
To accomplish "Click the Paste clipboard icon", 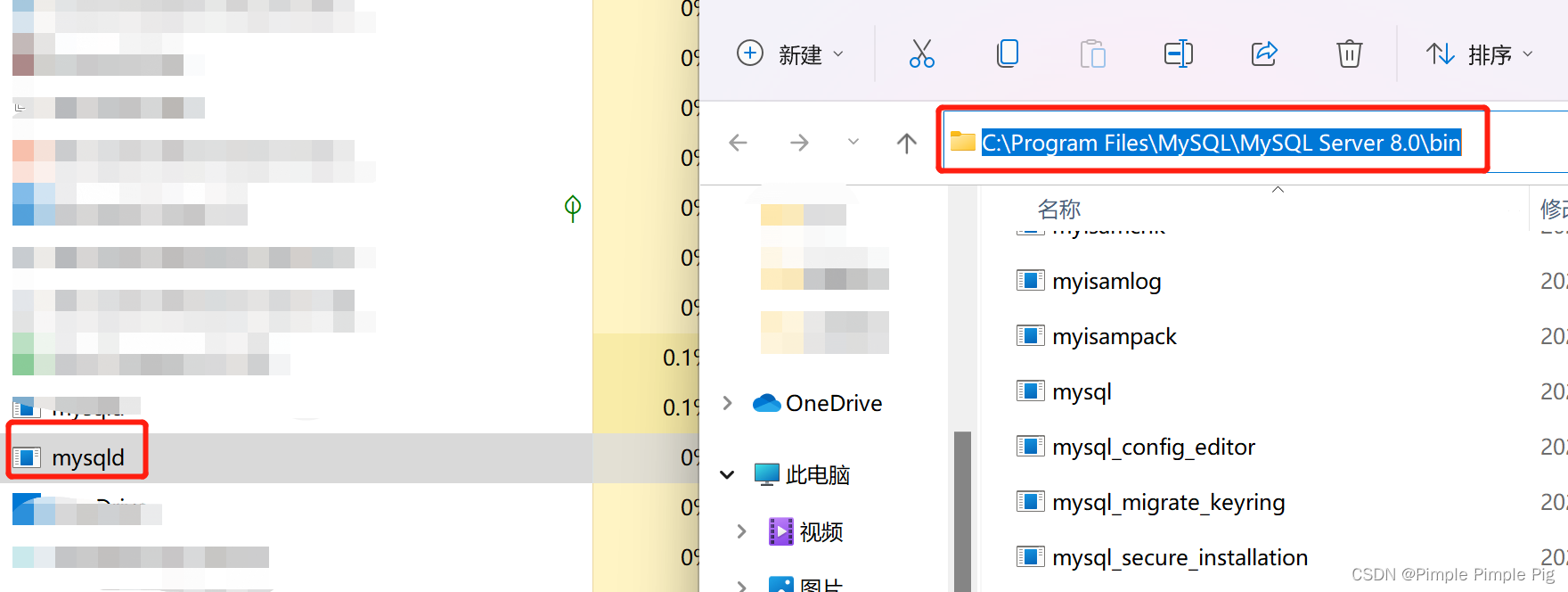I will (1093, 53).
